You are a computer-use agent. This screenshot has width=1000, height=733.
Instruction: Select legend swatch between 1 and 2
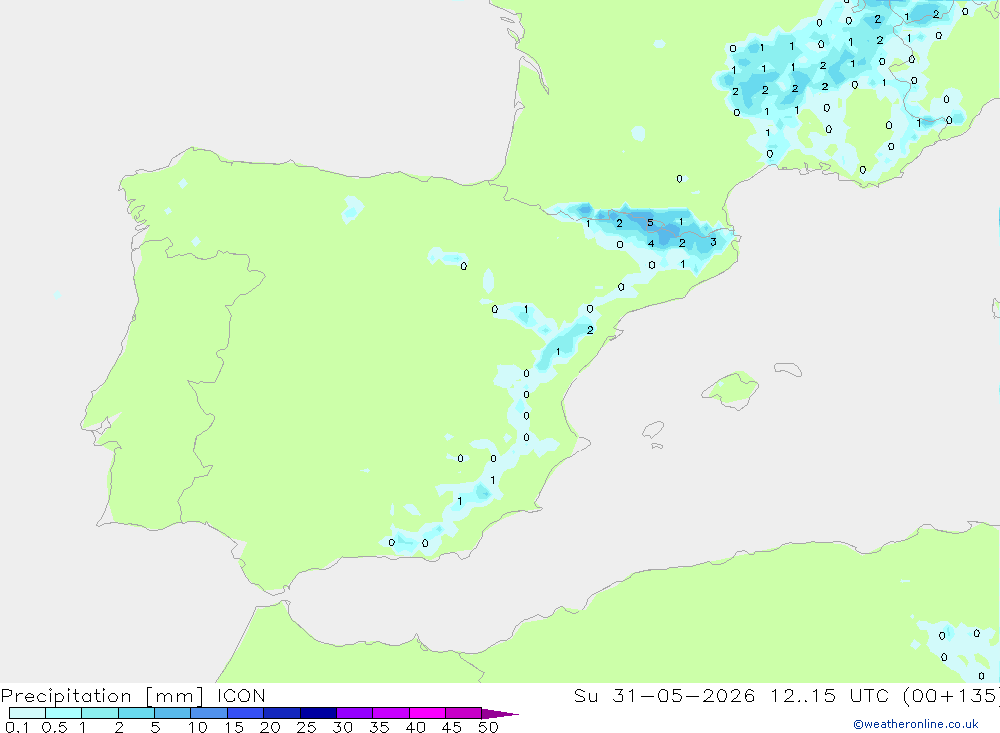point(99,713)
